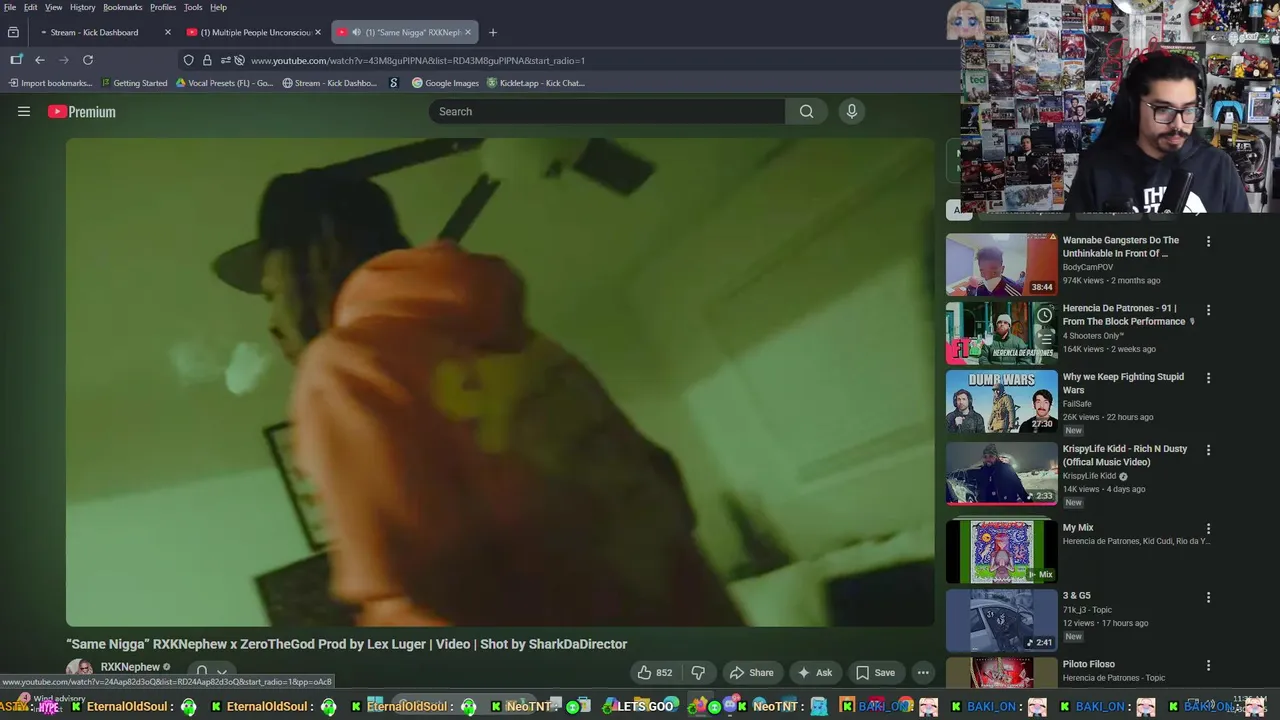Image resolution: width=1280 pixels, height=720 pixels.
Task: Close the Same Nigga RXKNephew tab
Action: coord(467,32)
